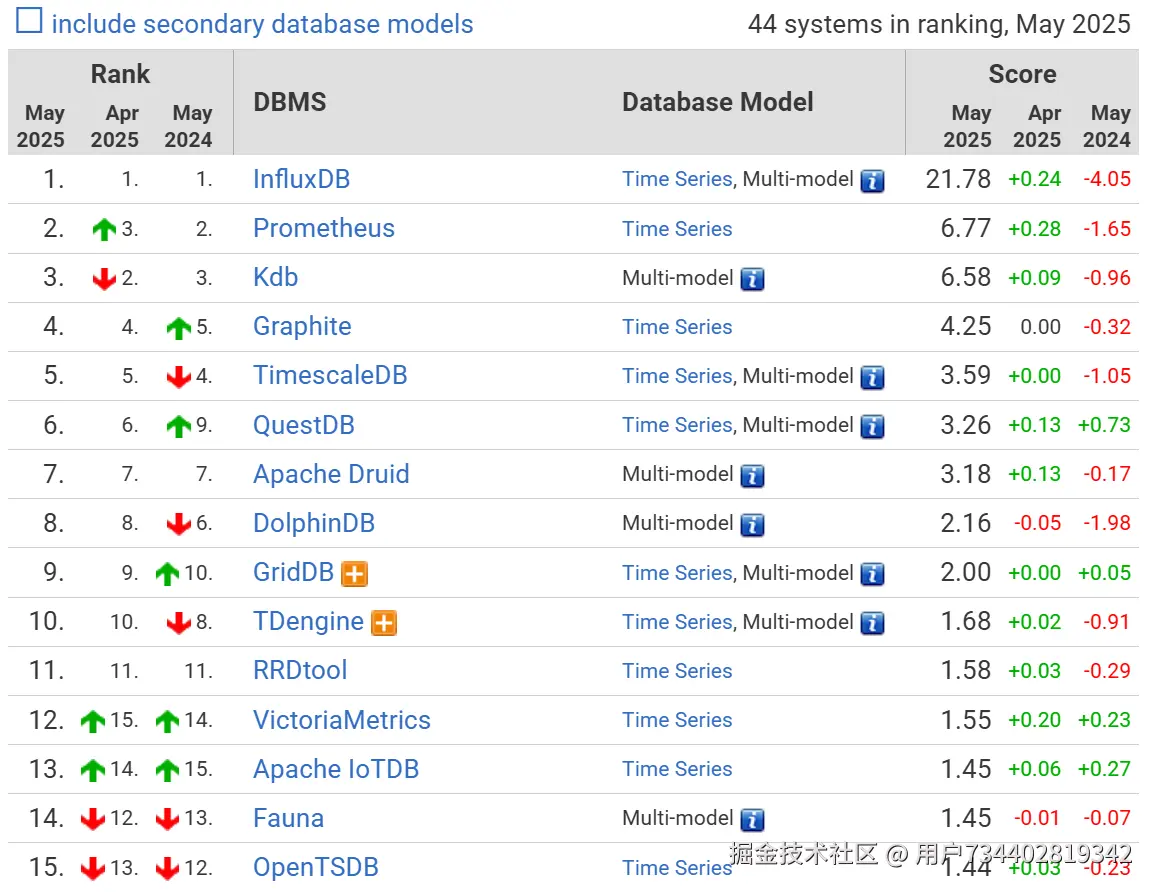Visit the DolphinDB page
1157x892 pixels.
click(314, 523)
